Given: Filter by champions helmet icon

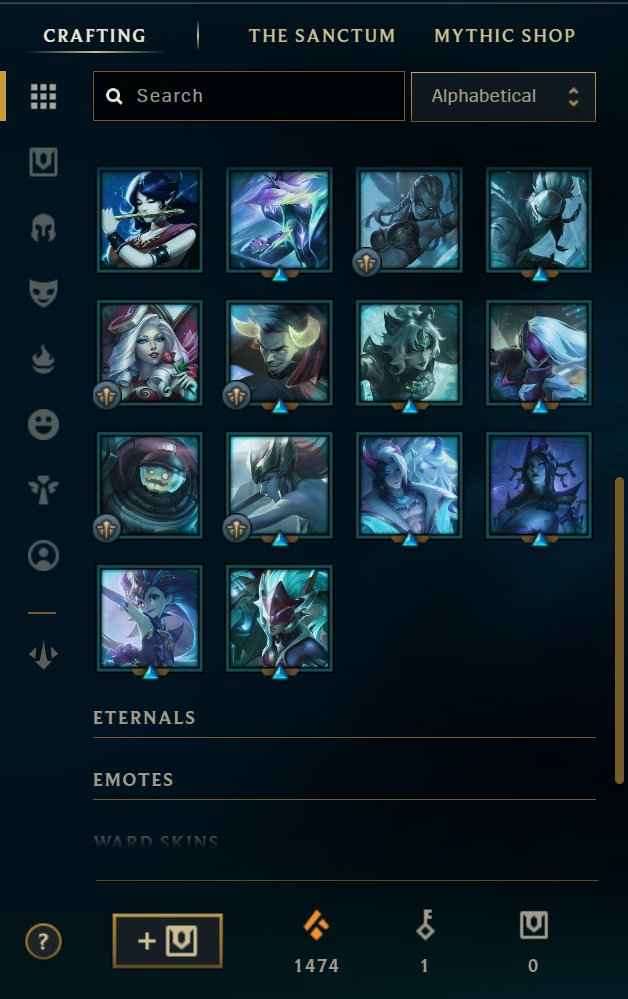Looking at the screenshot, I should [x=43, y=228].
